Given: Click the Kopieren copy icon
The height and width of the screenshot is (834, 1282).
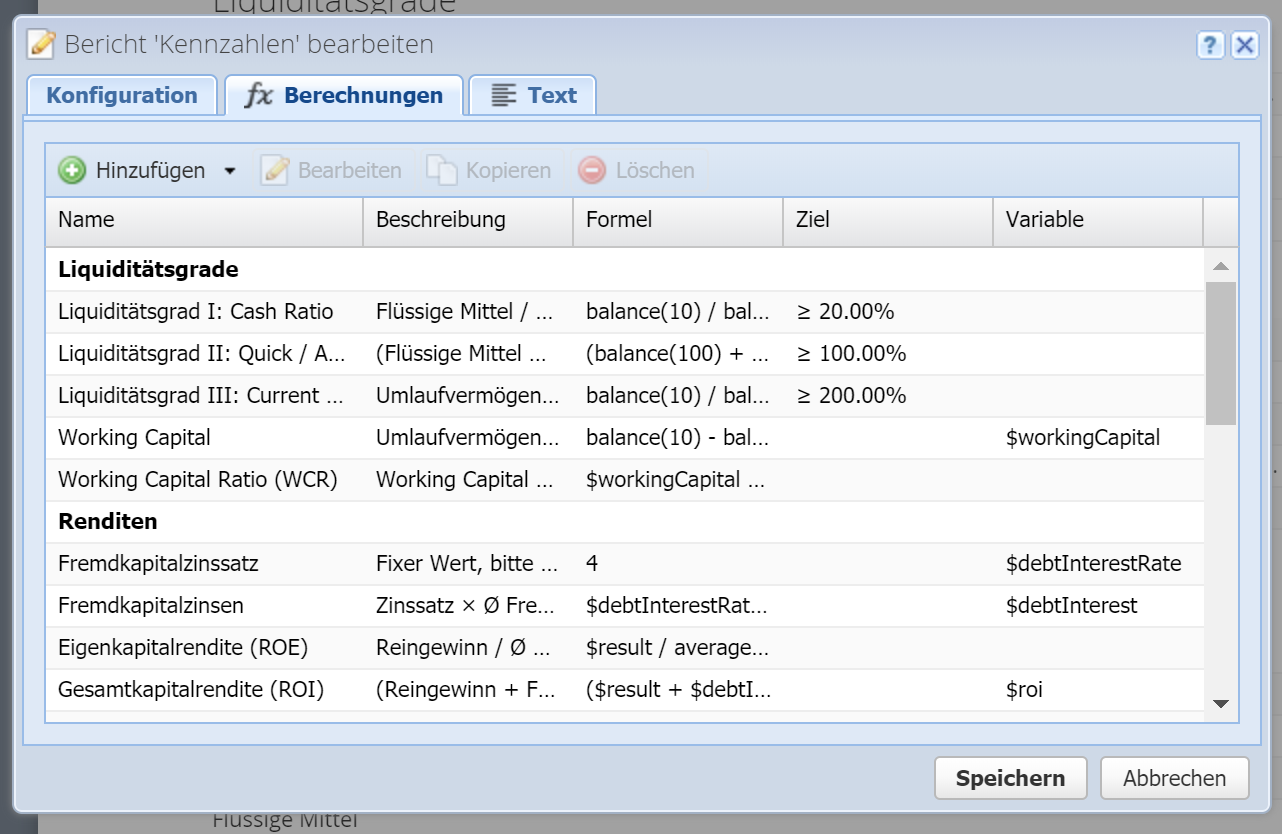Looking at the screenshot, I should pos(442,171).
